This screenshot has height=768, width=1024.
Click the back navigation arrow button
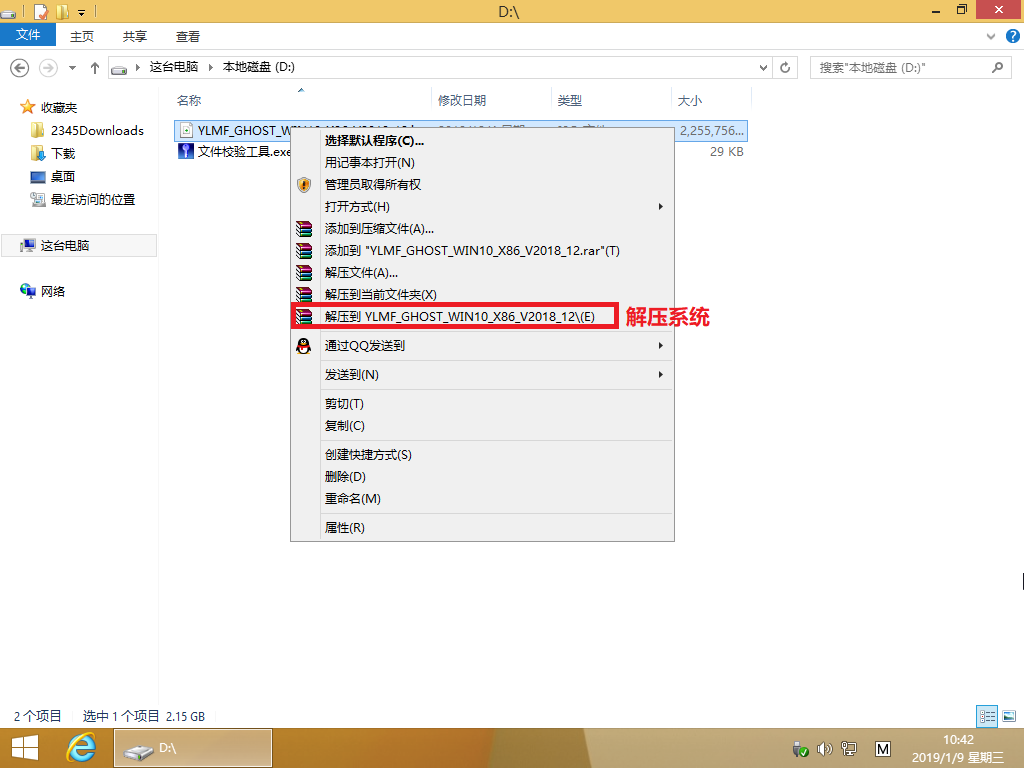click(x=20, y=67)
